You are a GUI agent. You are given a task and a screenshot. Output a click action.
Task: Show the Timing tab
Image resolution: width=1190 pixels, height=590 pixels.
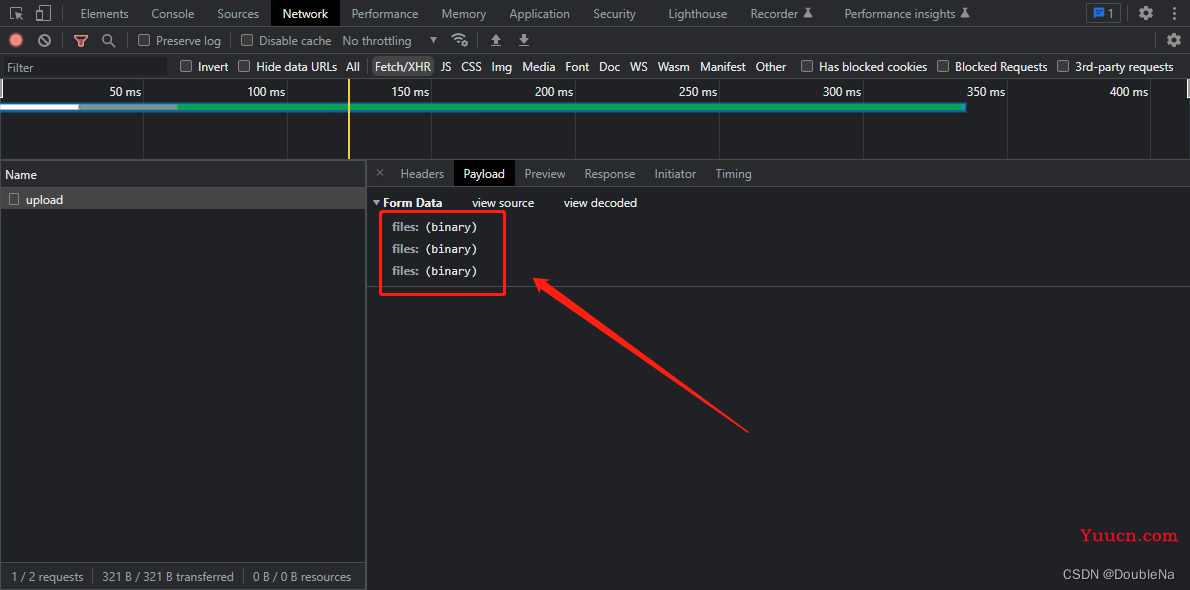point(733,174)
